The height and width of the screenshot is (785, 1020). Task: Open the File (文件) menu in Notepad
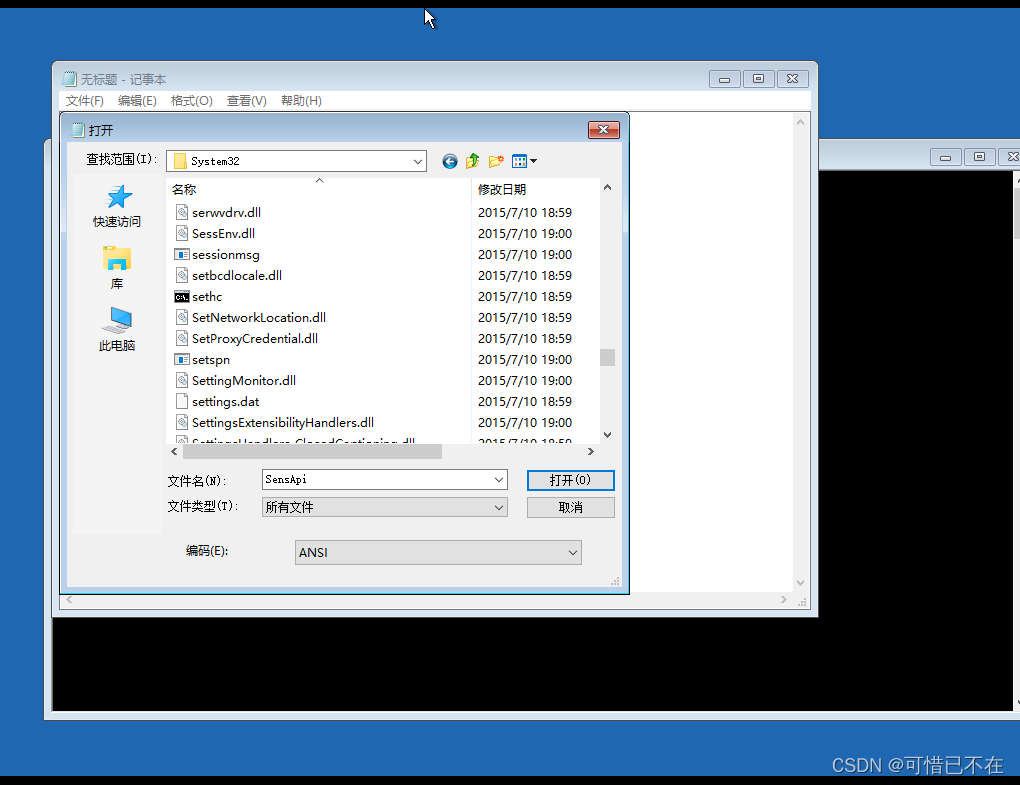tap(85, 101)
